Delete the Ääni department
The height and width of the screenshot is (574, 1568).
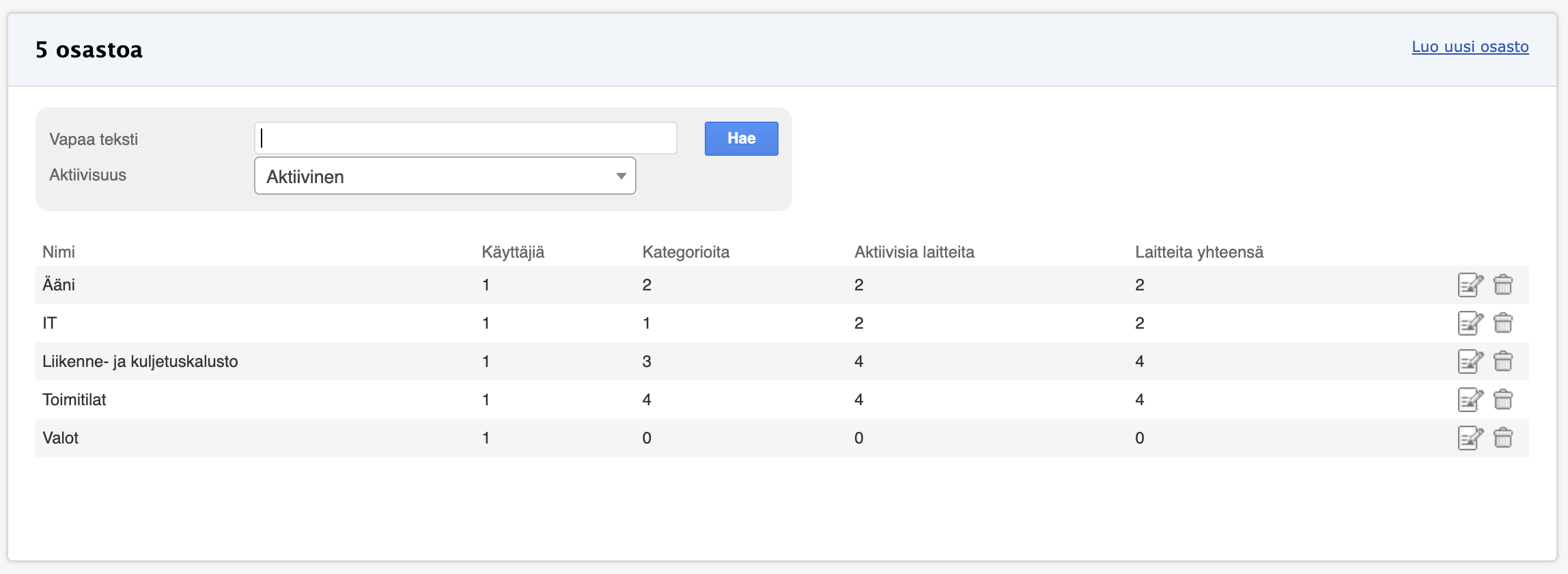[x=1503, y=285]
